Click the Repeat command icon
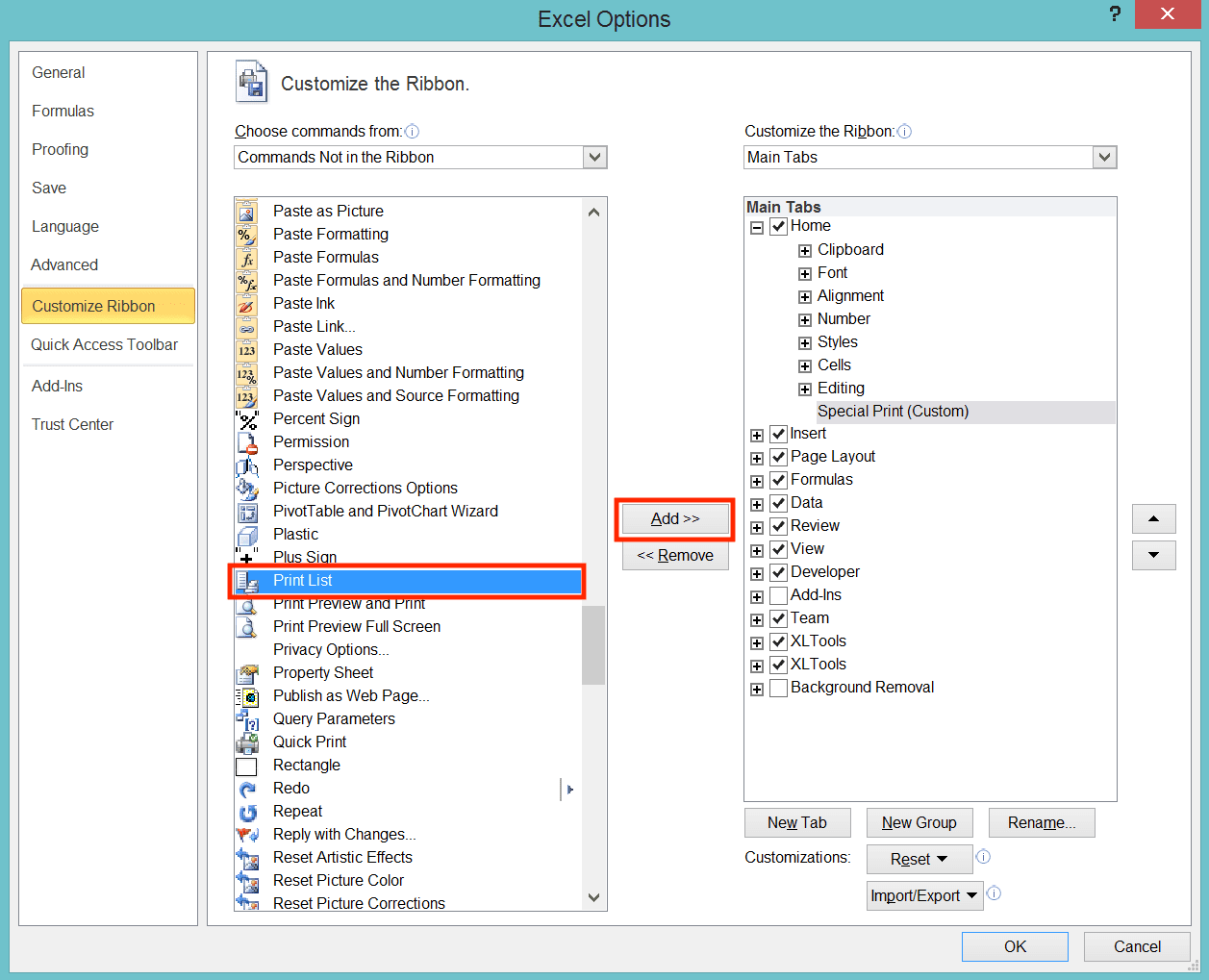Image resolution: width=1209 pixels, height=980 pixels. coord(247,812)
